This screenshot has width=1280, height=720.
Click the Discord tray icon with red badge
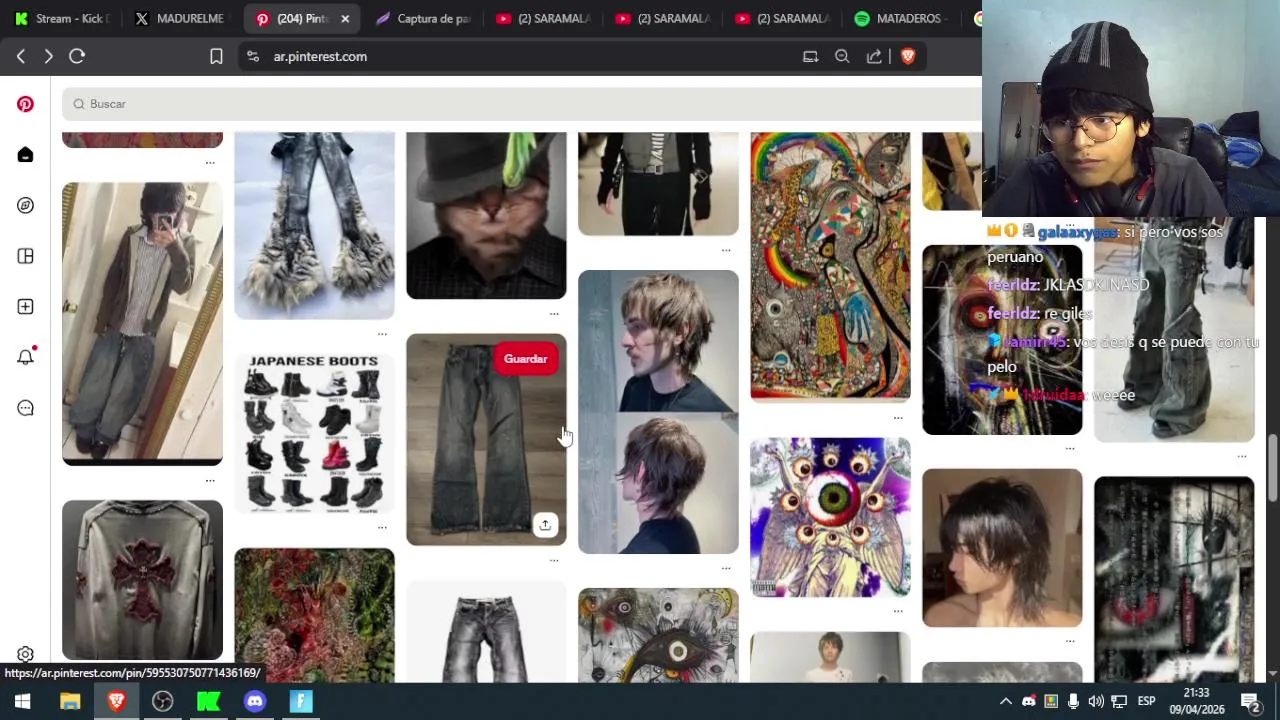click(x=1028, y=701)
